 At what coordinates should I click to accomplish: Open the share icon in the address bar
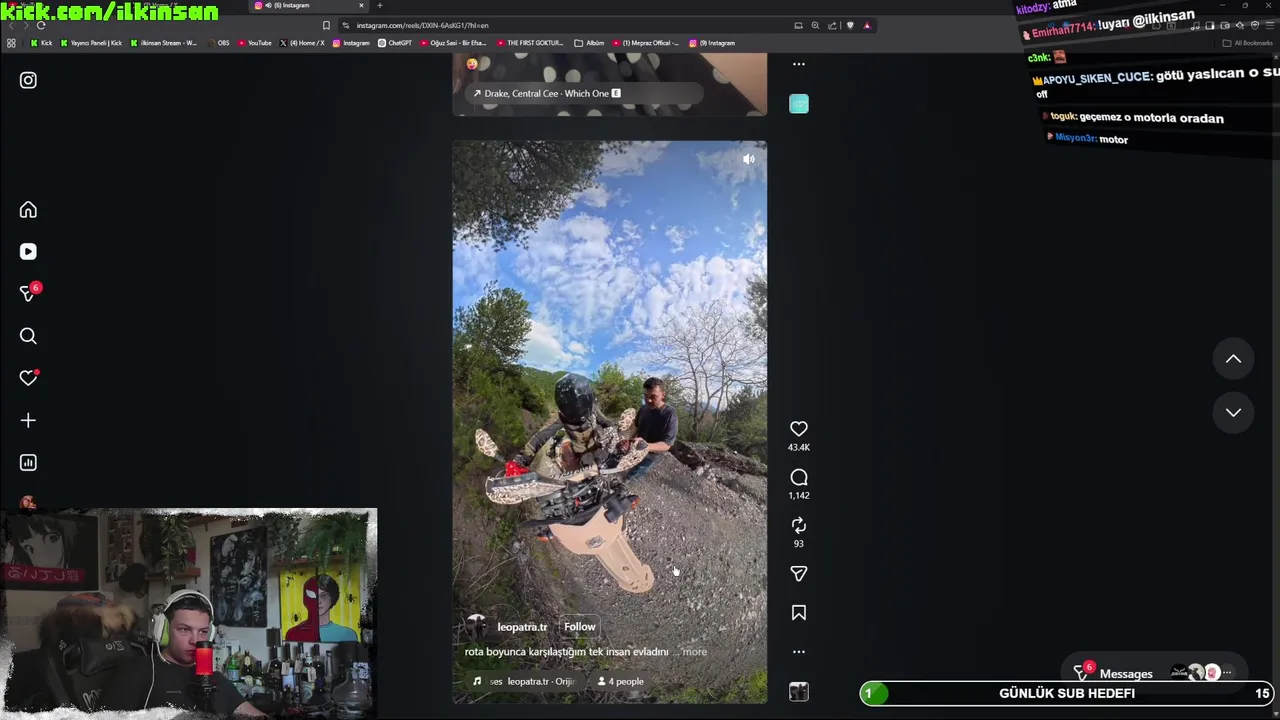[x=832, y=25]
